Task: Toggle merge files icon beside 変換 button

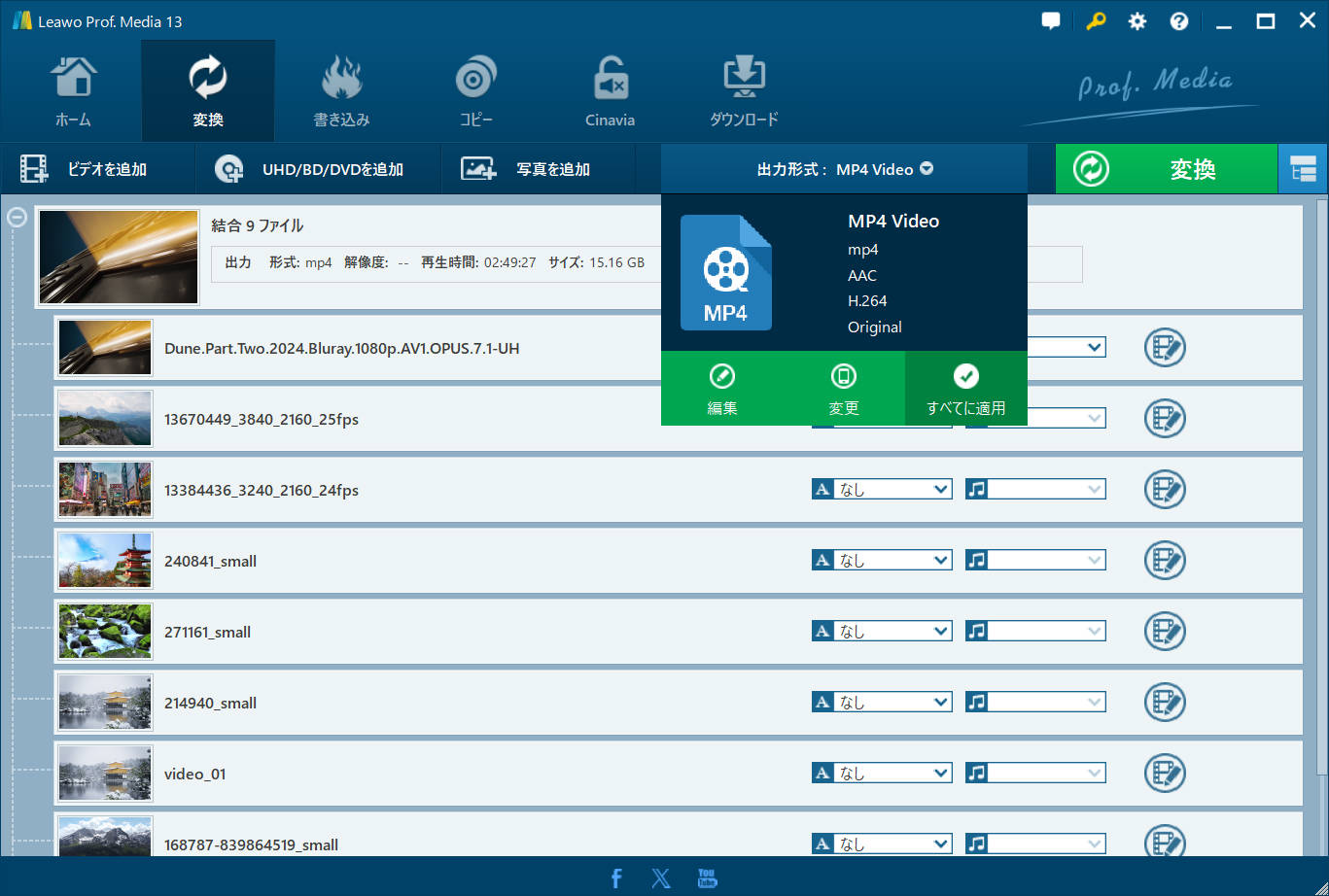Action: [1303, 169]
